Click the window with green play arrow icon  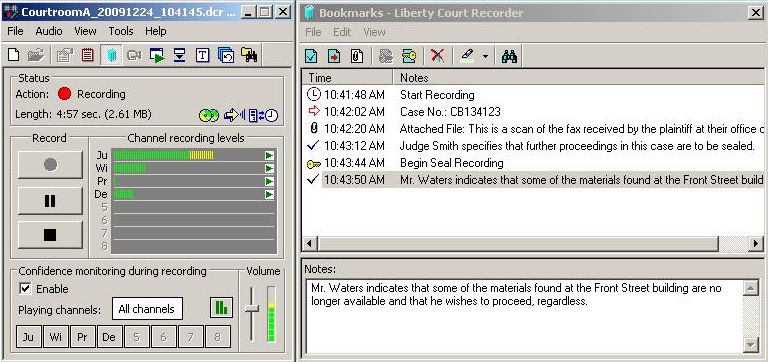(x=157, y=55)
